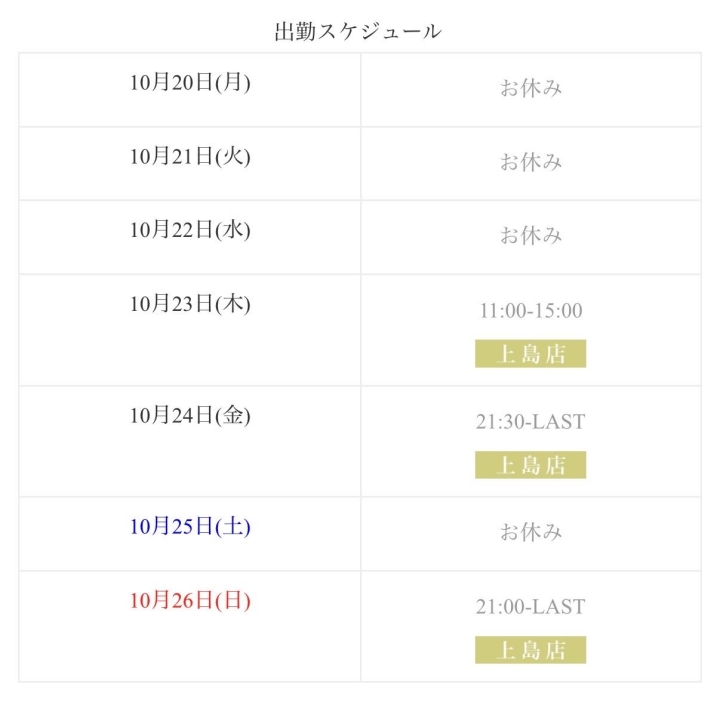Click the お休み status for 10月25日
The image size is (720, 709).
pyautogui.click(x=531, y=532)
